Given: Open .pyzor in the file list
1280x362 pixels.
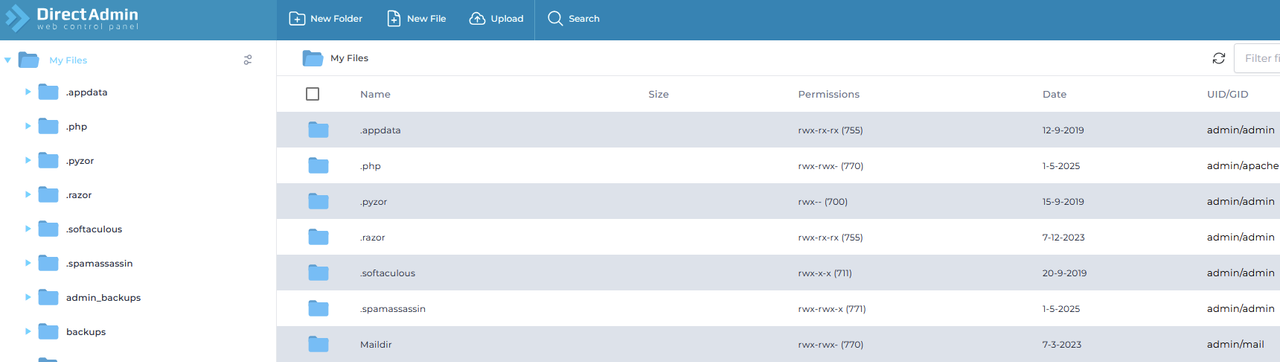Looking at the screenshot, I should 373,201.
